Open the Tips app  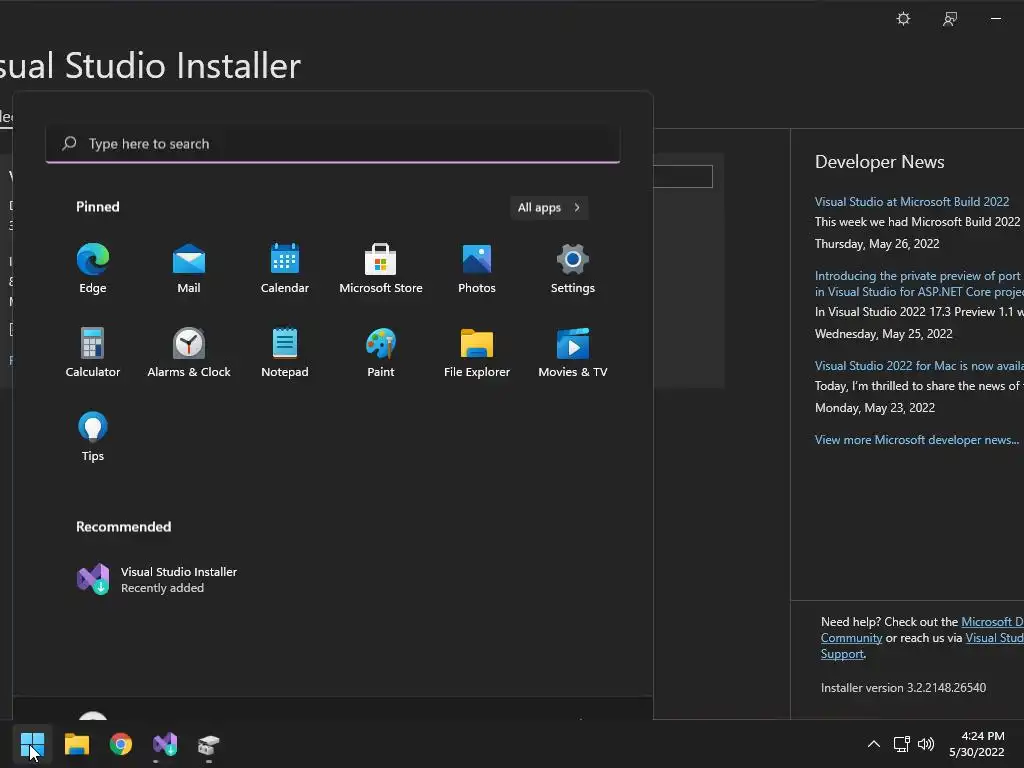[x=93, y=437]
